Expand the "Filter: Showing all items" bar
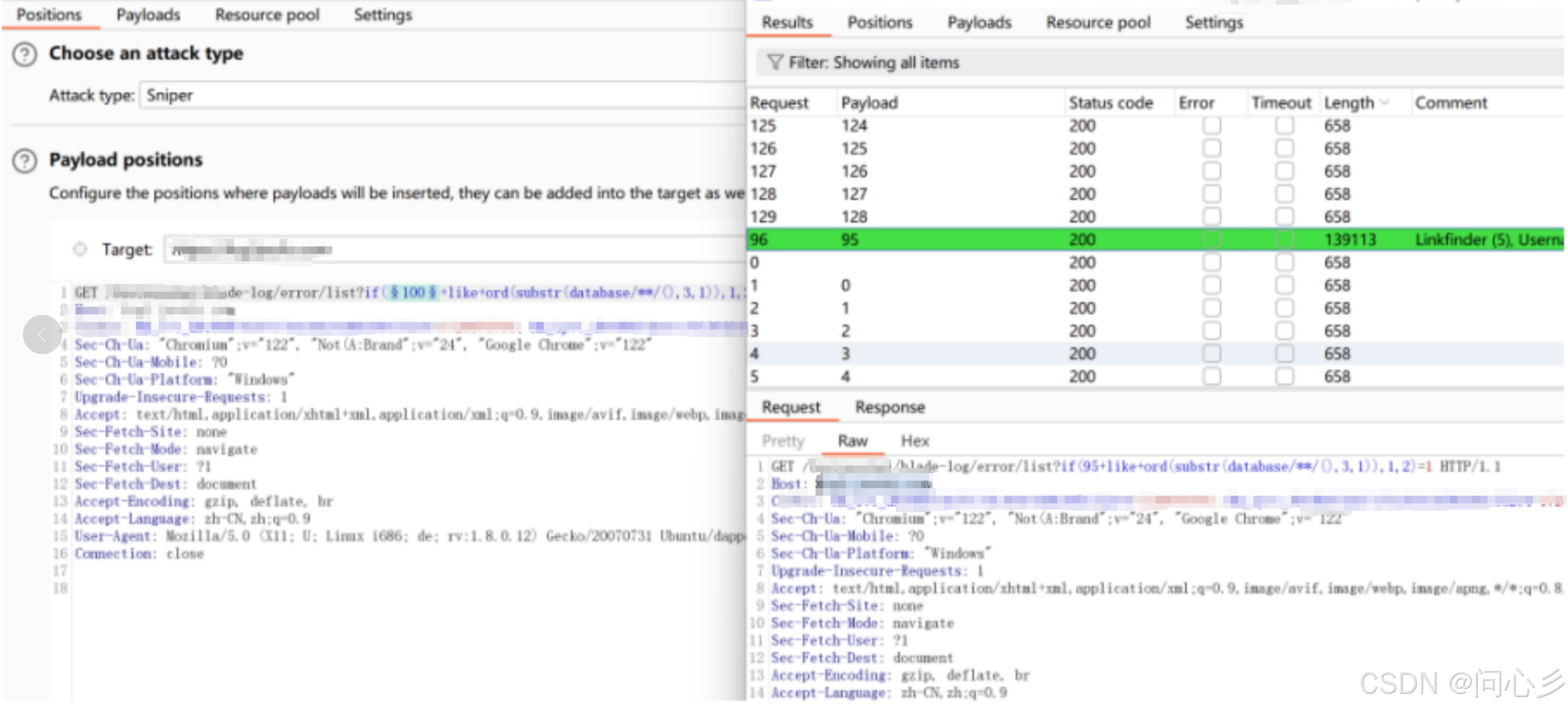The image size is (1568, 710). coord(875,62)
